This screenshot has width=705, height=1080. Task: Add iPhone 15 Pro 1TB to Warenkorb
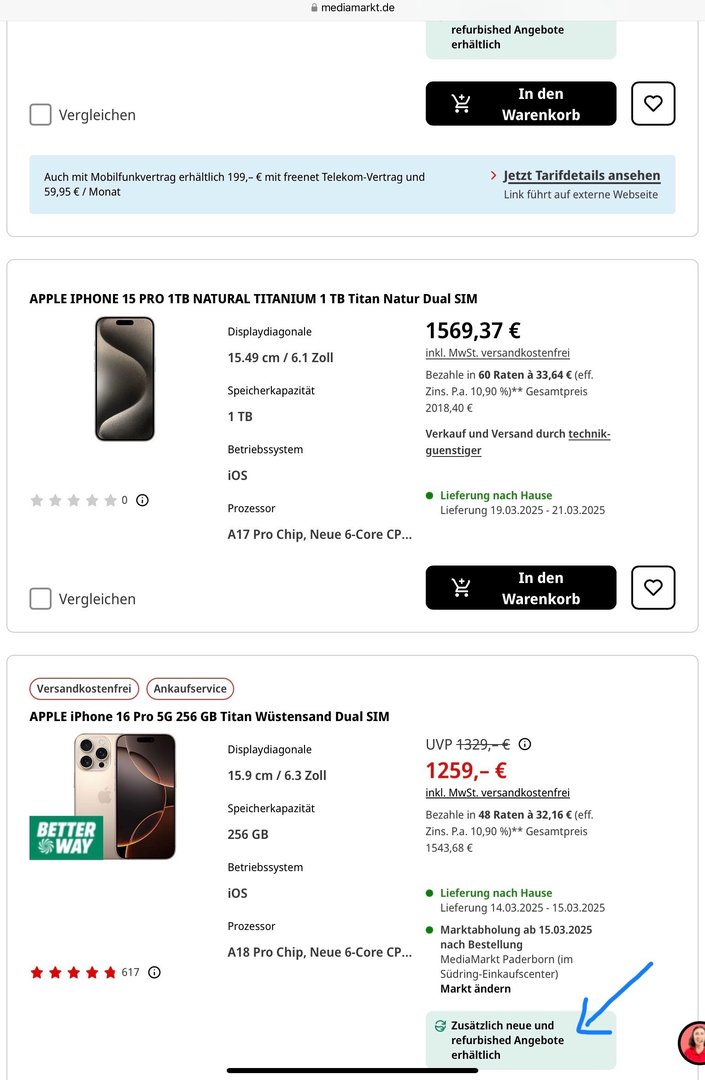[520, 588]
